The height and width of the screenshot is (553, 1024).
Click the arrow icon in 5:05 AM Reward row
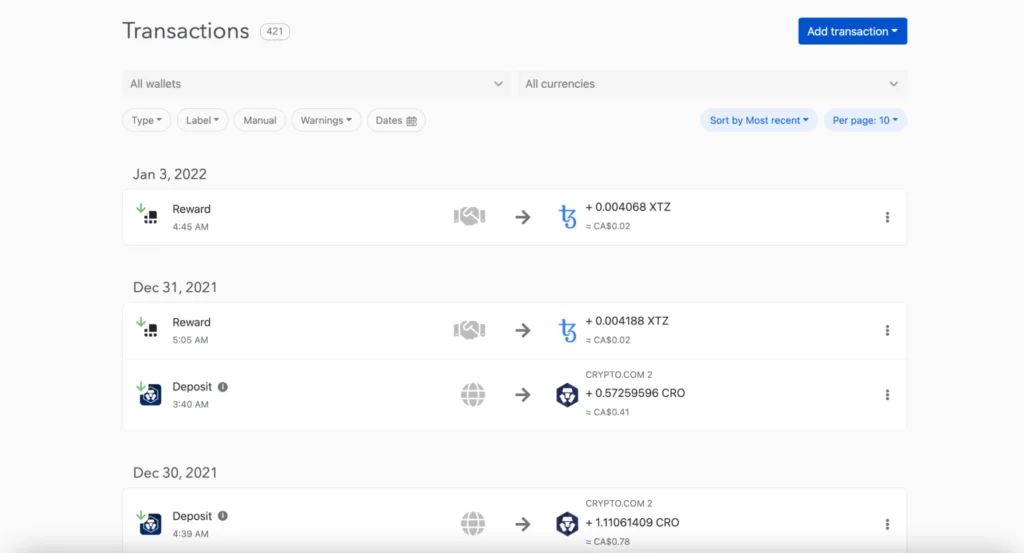[x=522, y=330]
